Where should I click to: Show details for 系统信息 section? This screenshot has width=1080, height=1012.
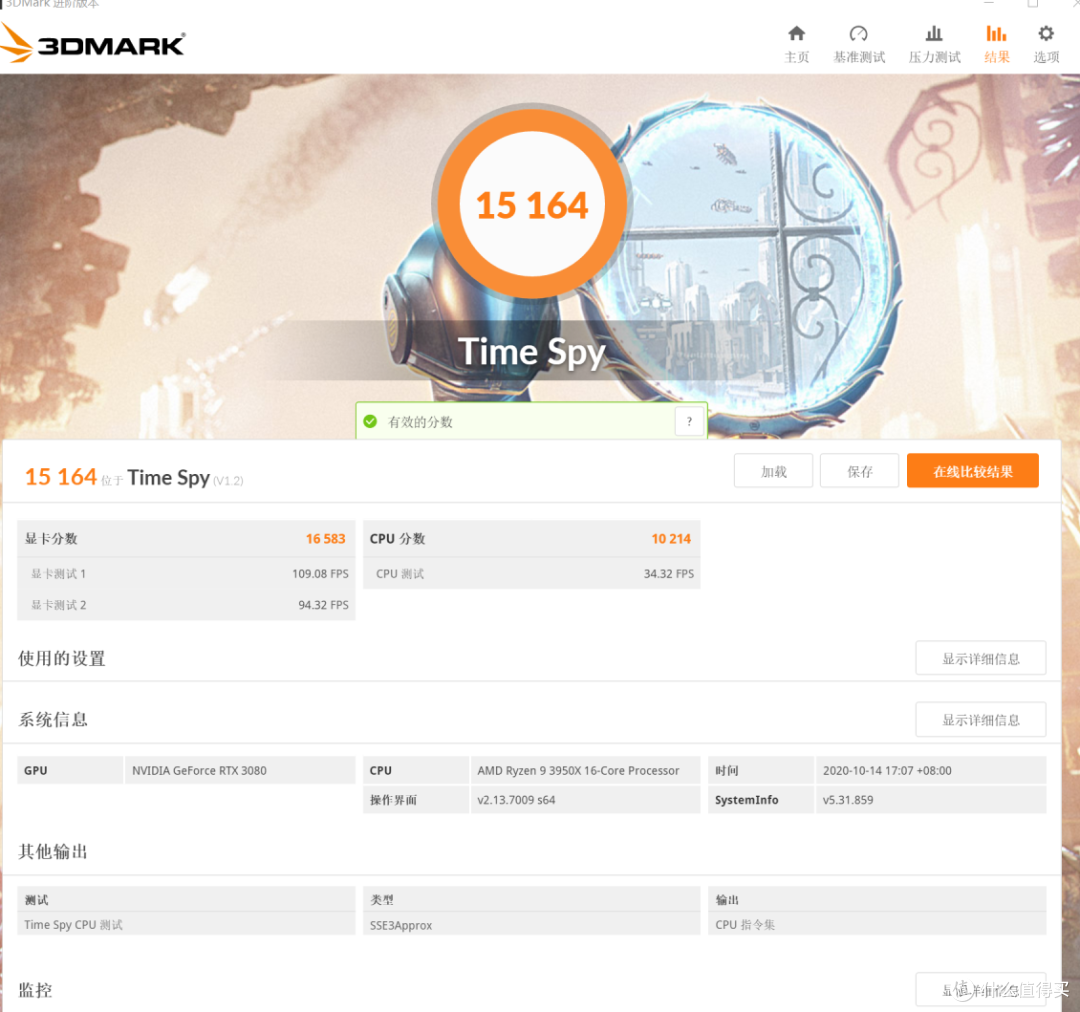tap(981, 720)
